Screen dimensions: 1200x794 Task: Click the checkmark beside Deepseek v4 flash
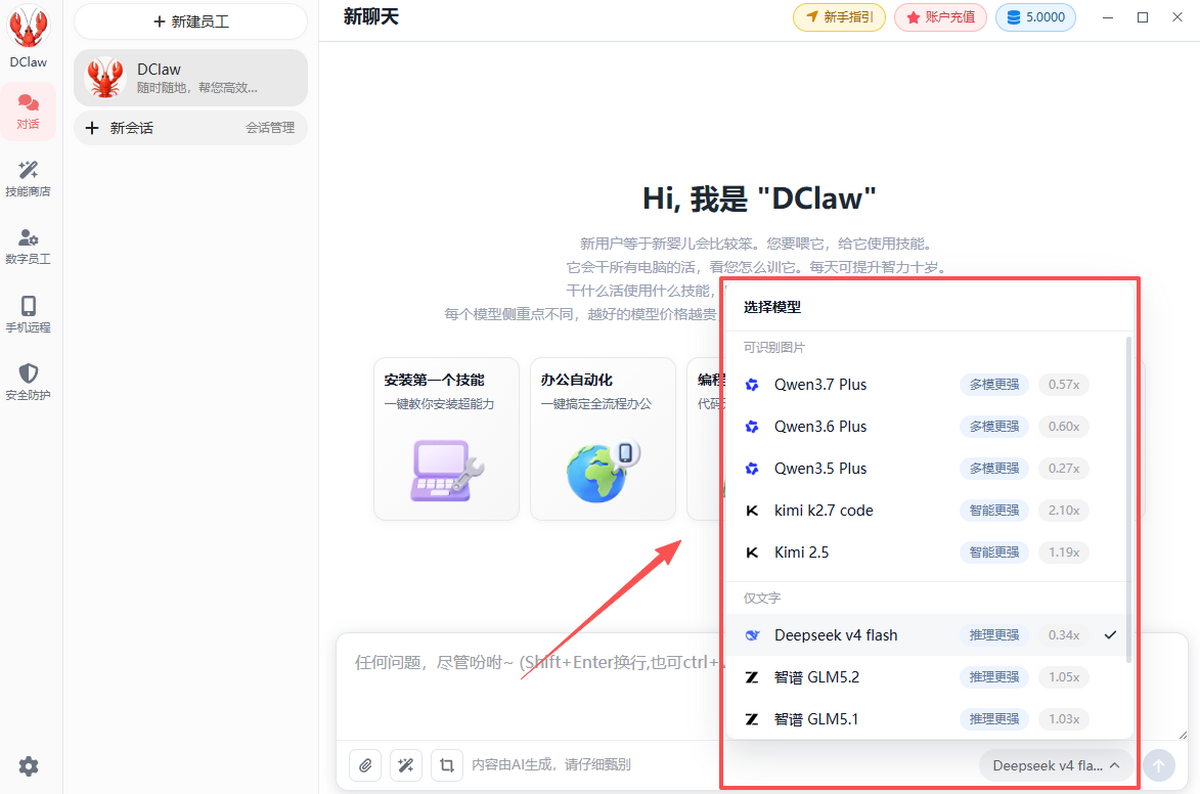(1110, 635)
